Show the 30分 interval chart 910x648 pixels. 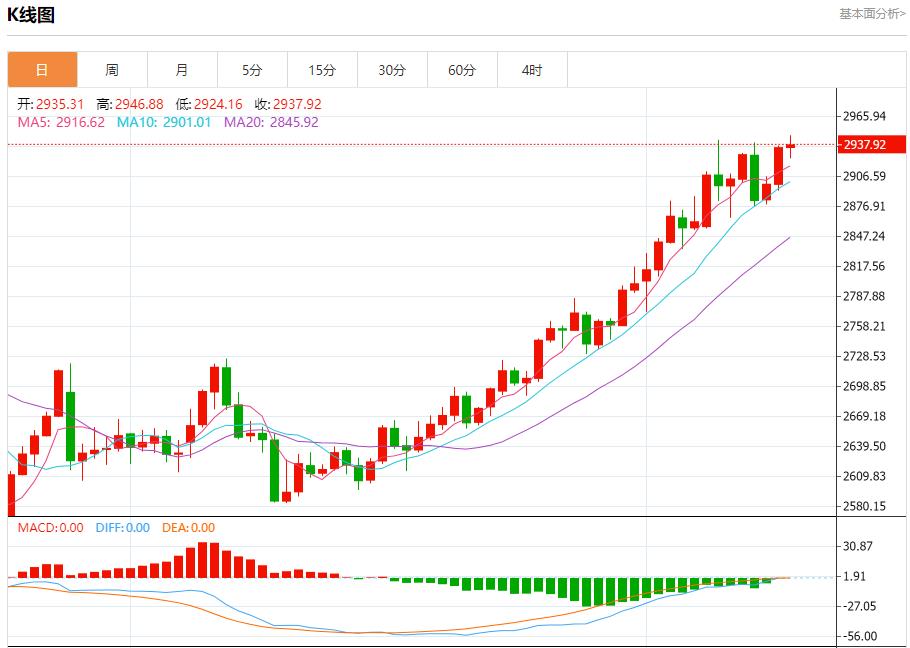[x=392, y=70]
